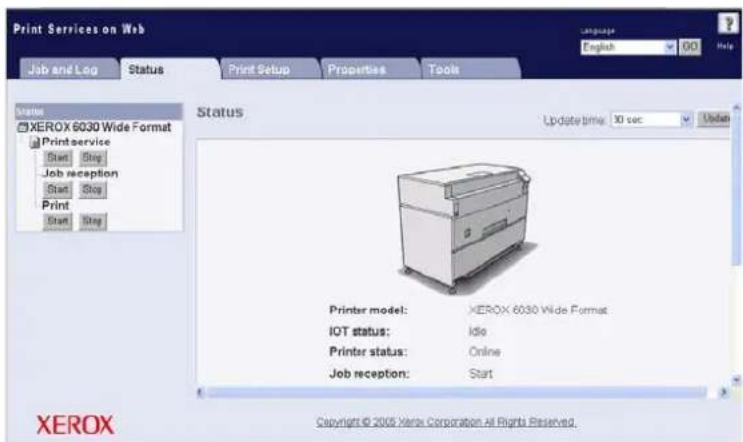This screenshot has width=743, height=442.
Task: Open the Print Setup tab
Action: tap(270, 69)
